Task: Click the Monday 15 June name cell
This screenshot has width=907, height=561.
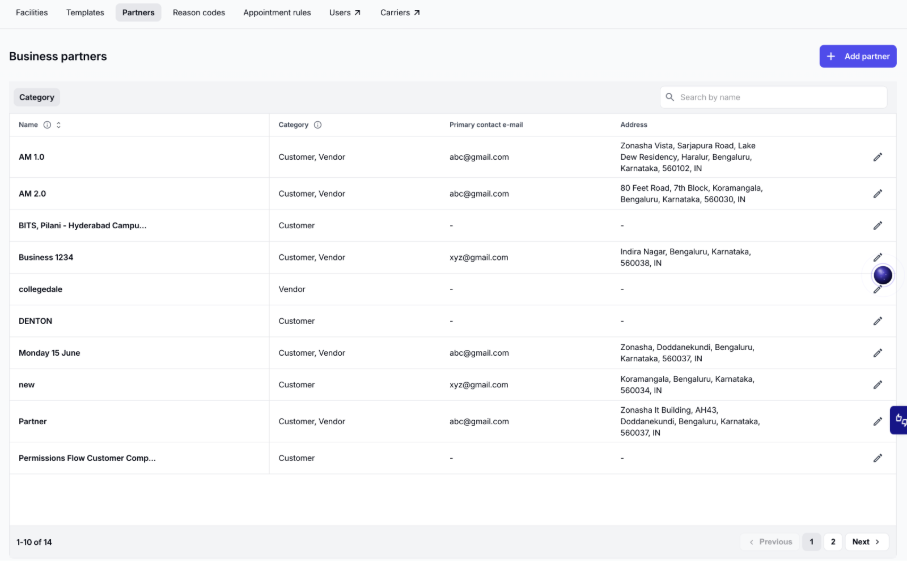Action: point(49,353)
